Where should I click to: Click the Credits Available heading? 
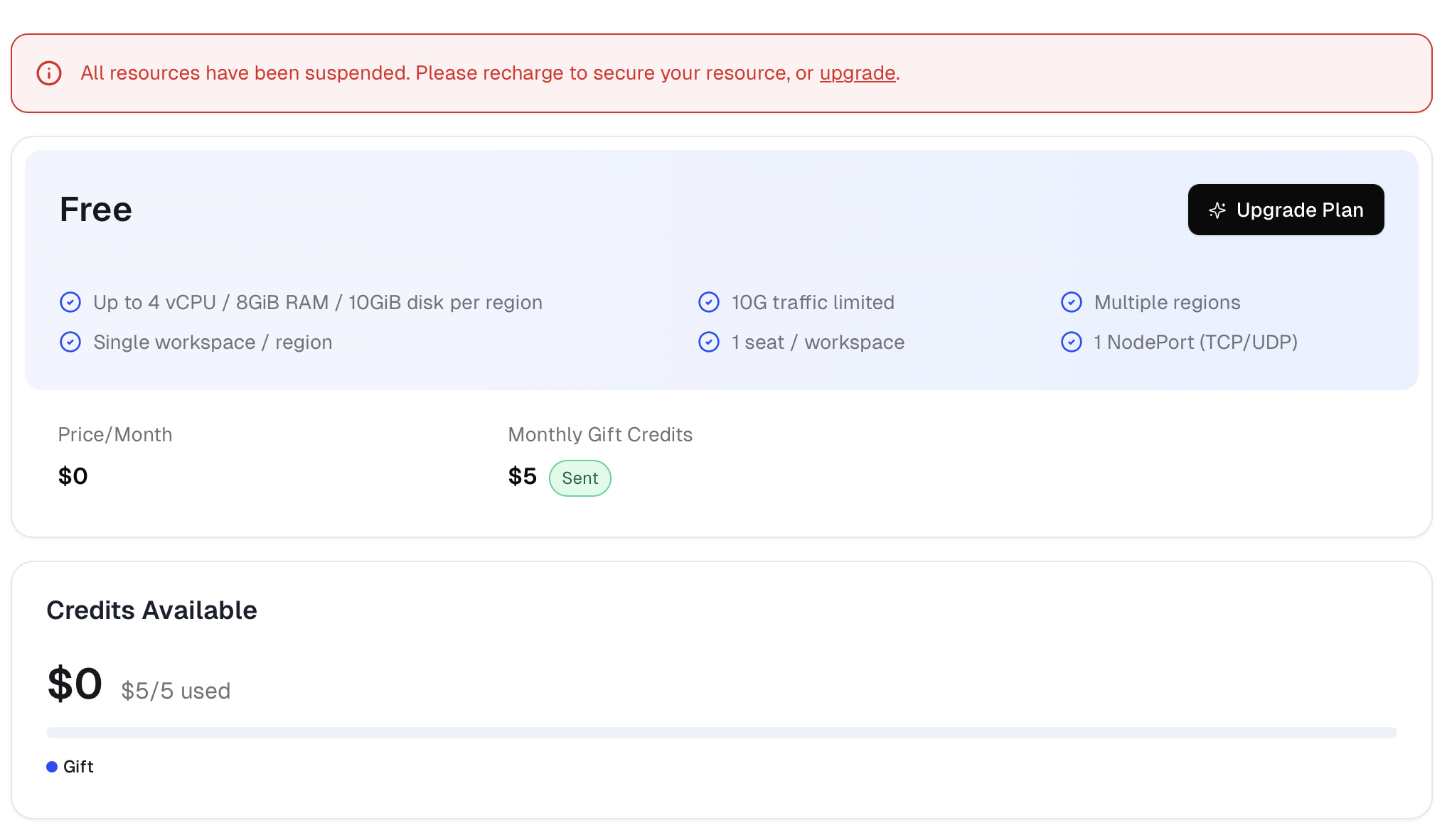[x=152, y=610]
